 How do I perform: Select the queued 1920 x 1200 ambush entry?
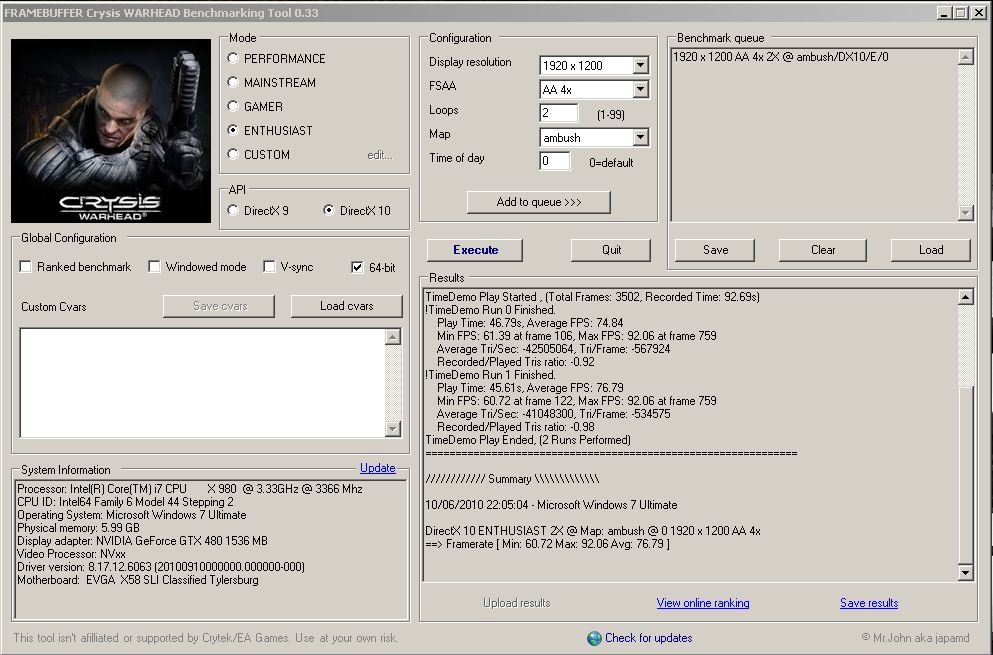pyautogui.click(x=780, y=57)
